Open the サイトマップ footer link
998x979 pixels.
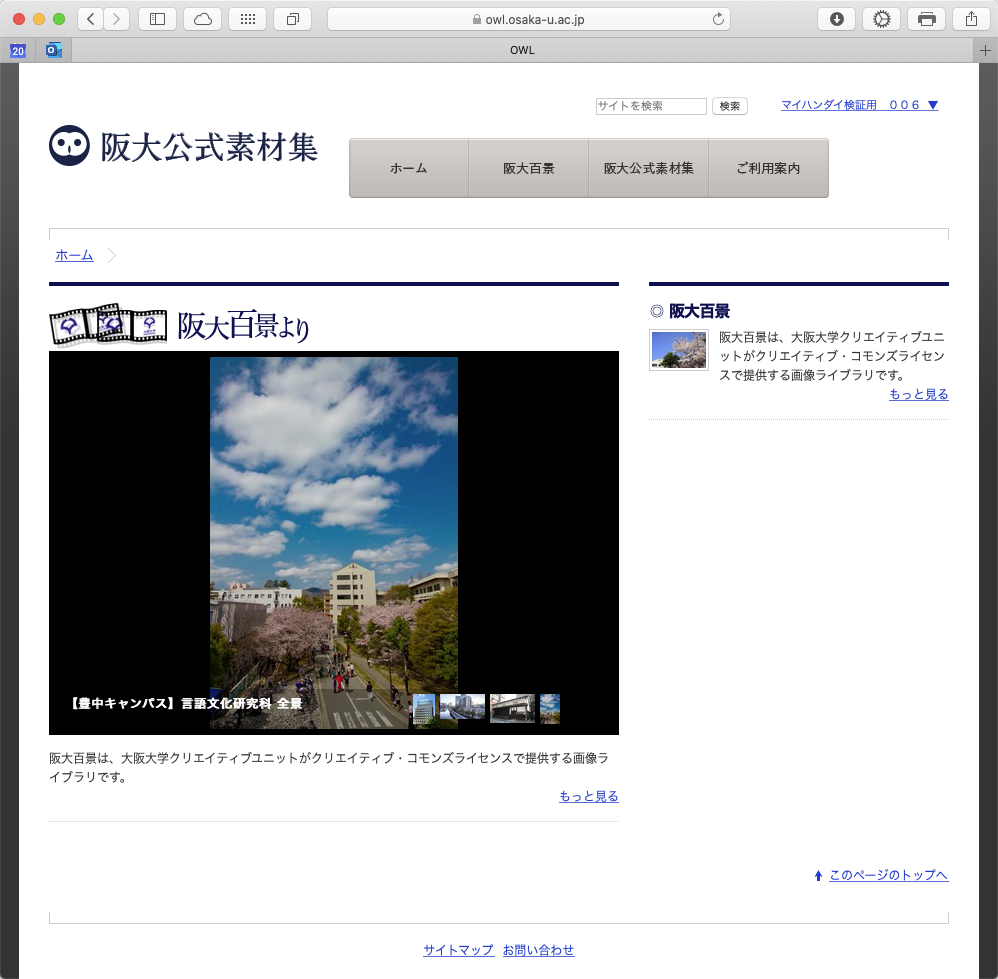(x=458, y=950)
